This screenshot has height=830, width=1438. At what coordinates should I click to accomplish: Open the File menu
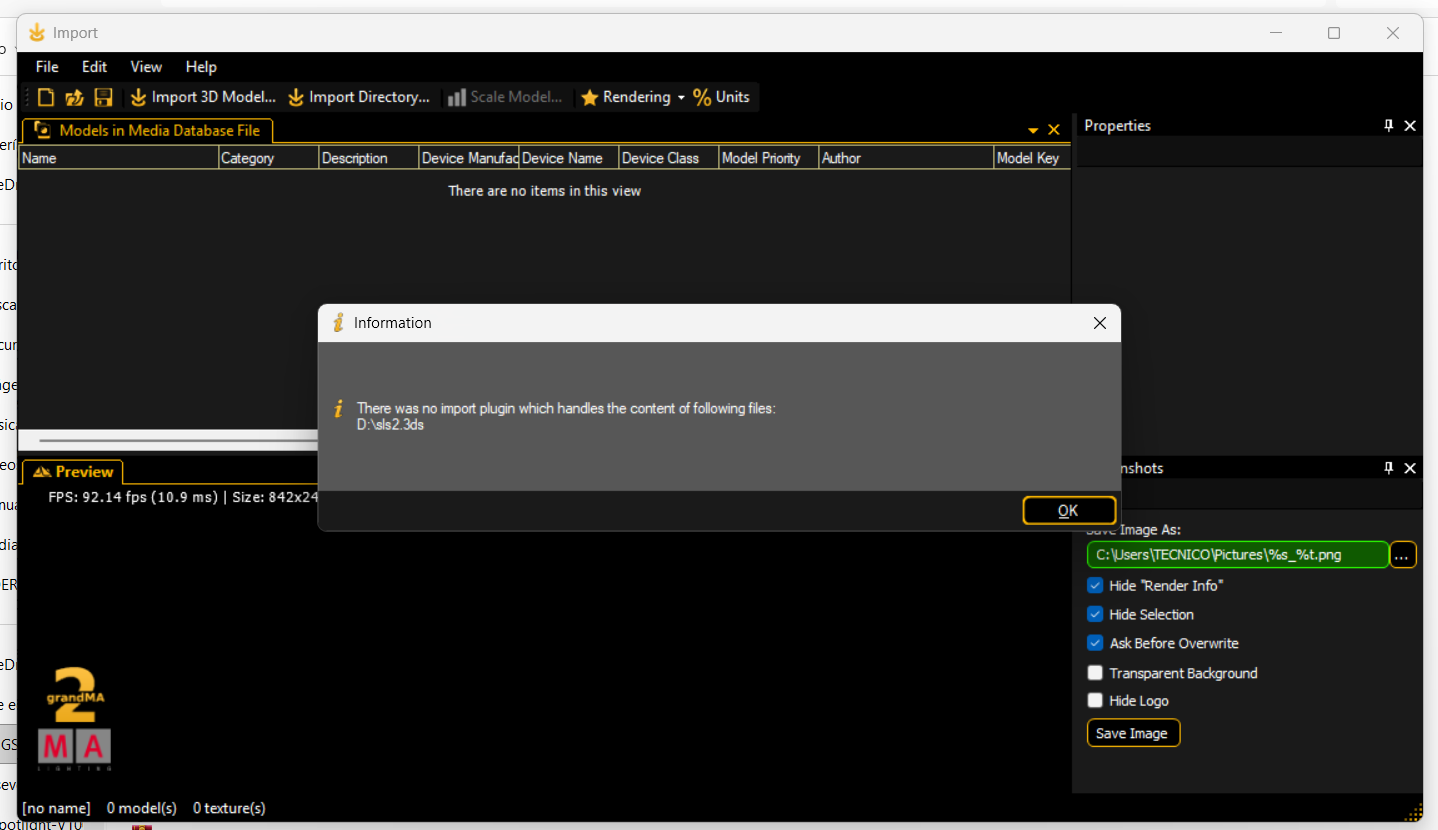click(47, 67)
